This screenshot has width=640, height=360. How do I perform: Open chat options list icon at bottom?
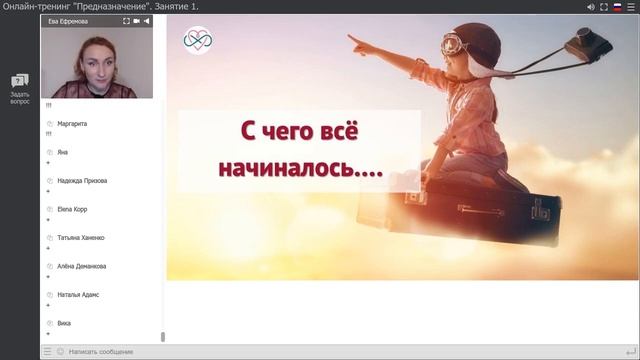tap(47, 351)
